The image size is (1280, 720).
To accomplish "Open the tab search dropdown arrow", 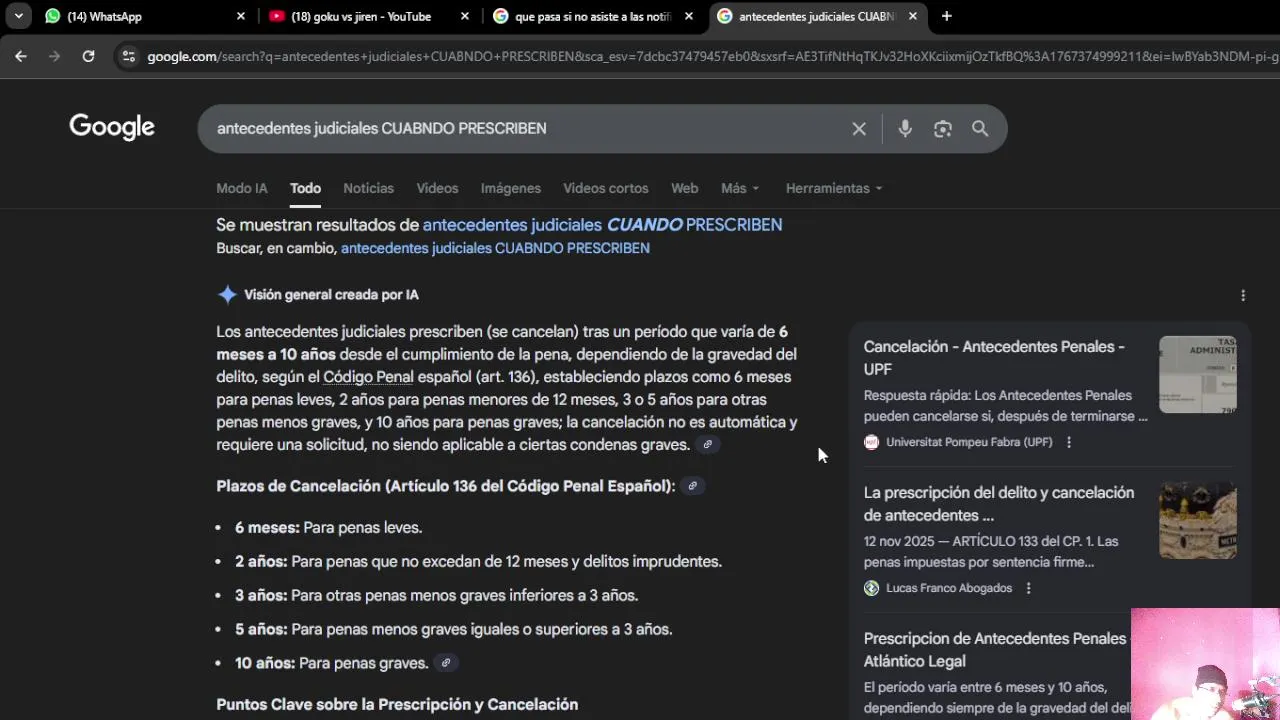I will tap(18, 16).
